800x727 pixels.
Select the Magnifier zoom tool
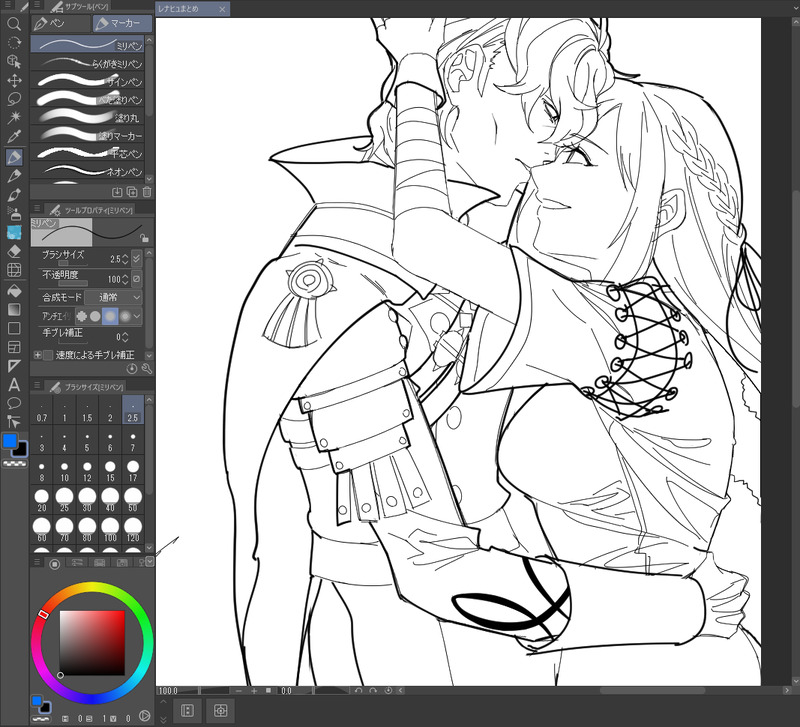(14, 24)
